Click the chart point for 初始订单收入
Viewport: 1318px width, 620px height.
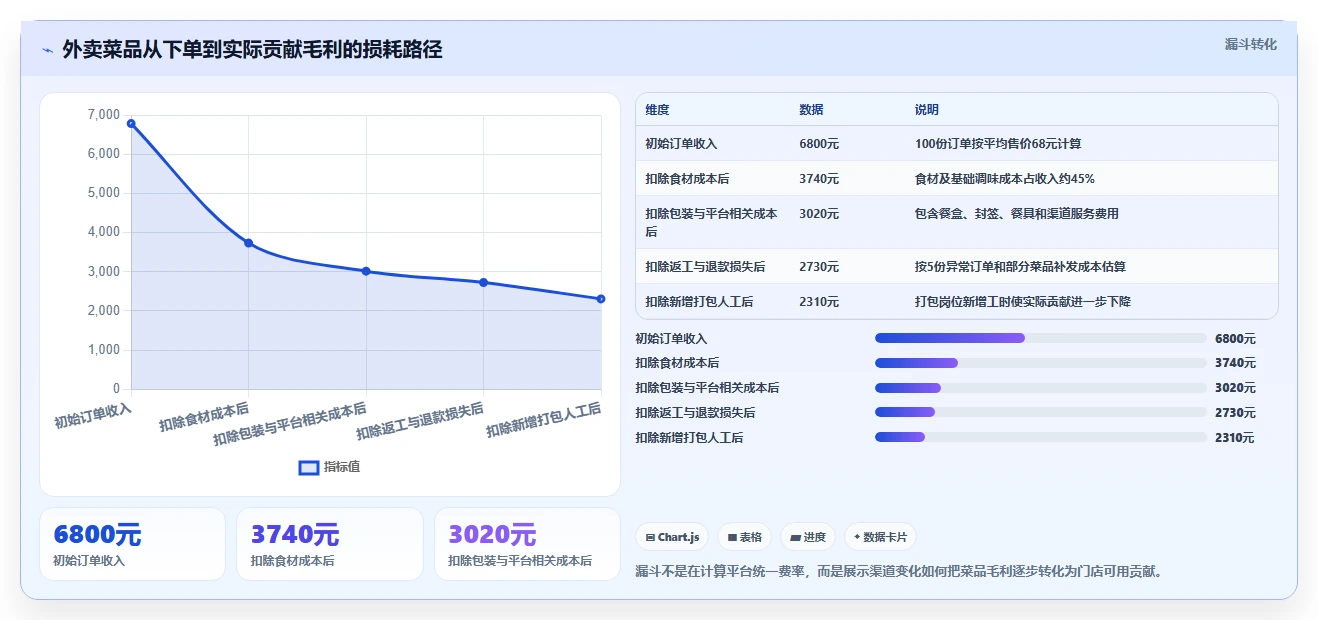[x=131, y=123]
